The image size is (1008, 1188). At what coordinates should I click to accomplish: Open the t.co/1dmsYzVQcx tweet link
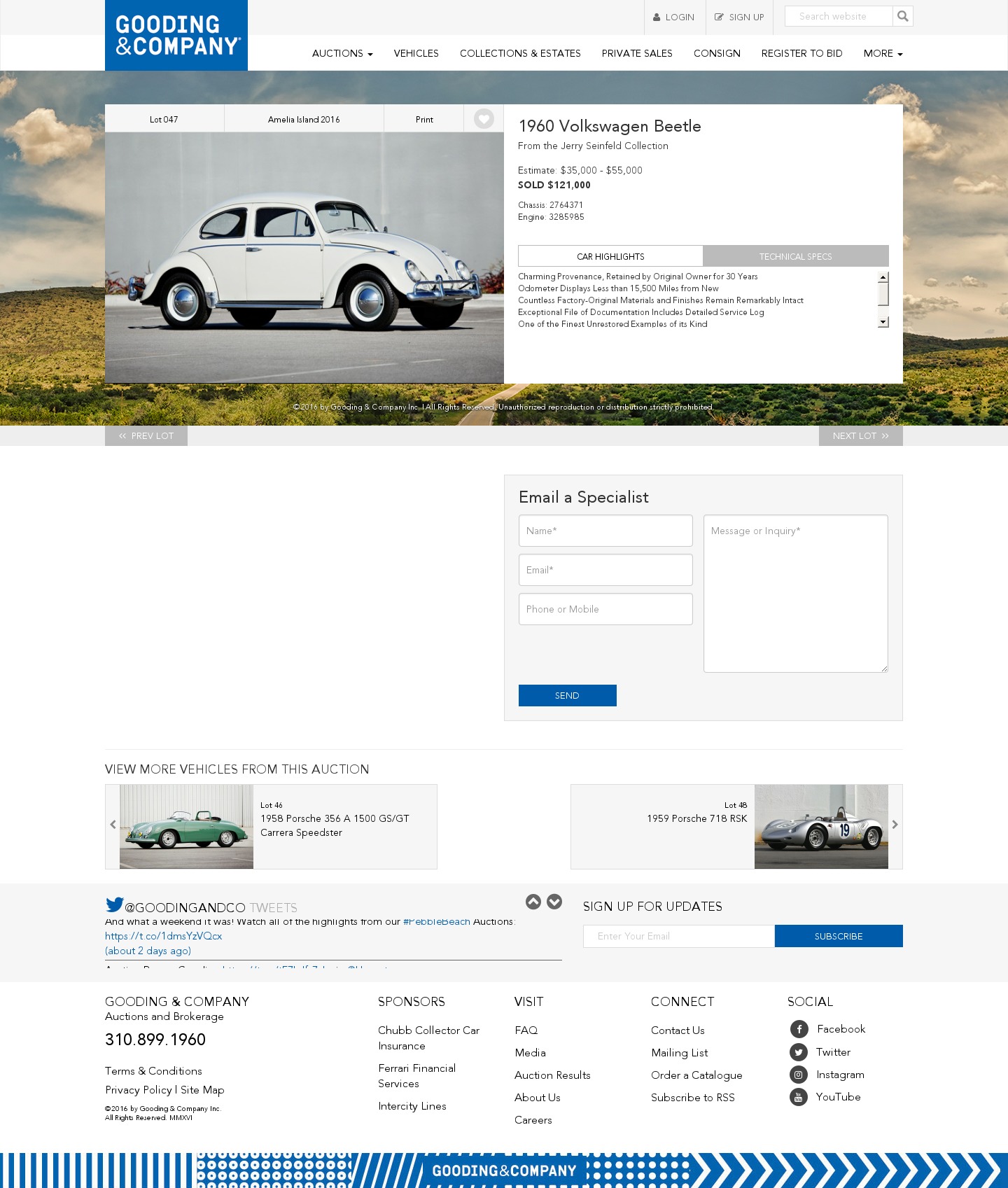(163, 936)
